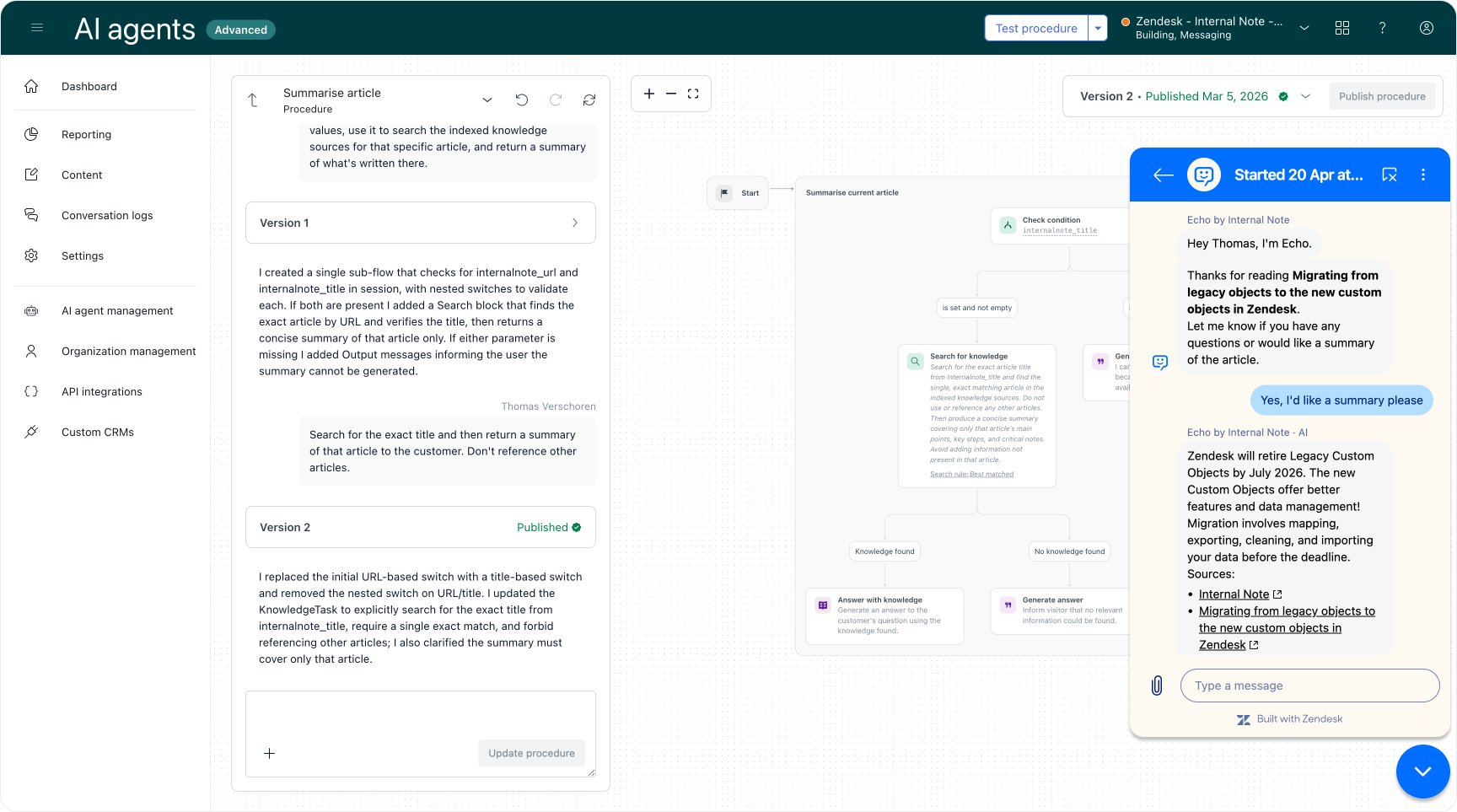The height and width of the screenshot is (812, 1457).
Task: Fit the flow canvas to screen
Action: pos(693,94)
